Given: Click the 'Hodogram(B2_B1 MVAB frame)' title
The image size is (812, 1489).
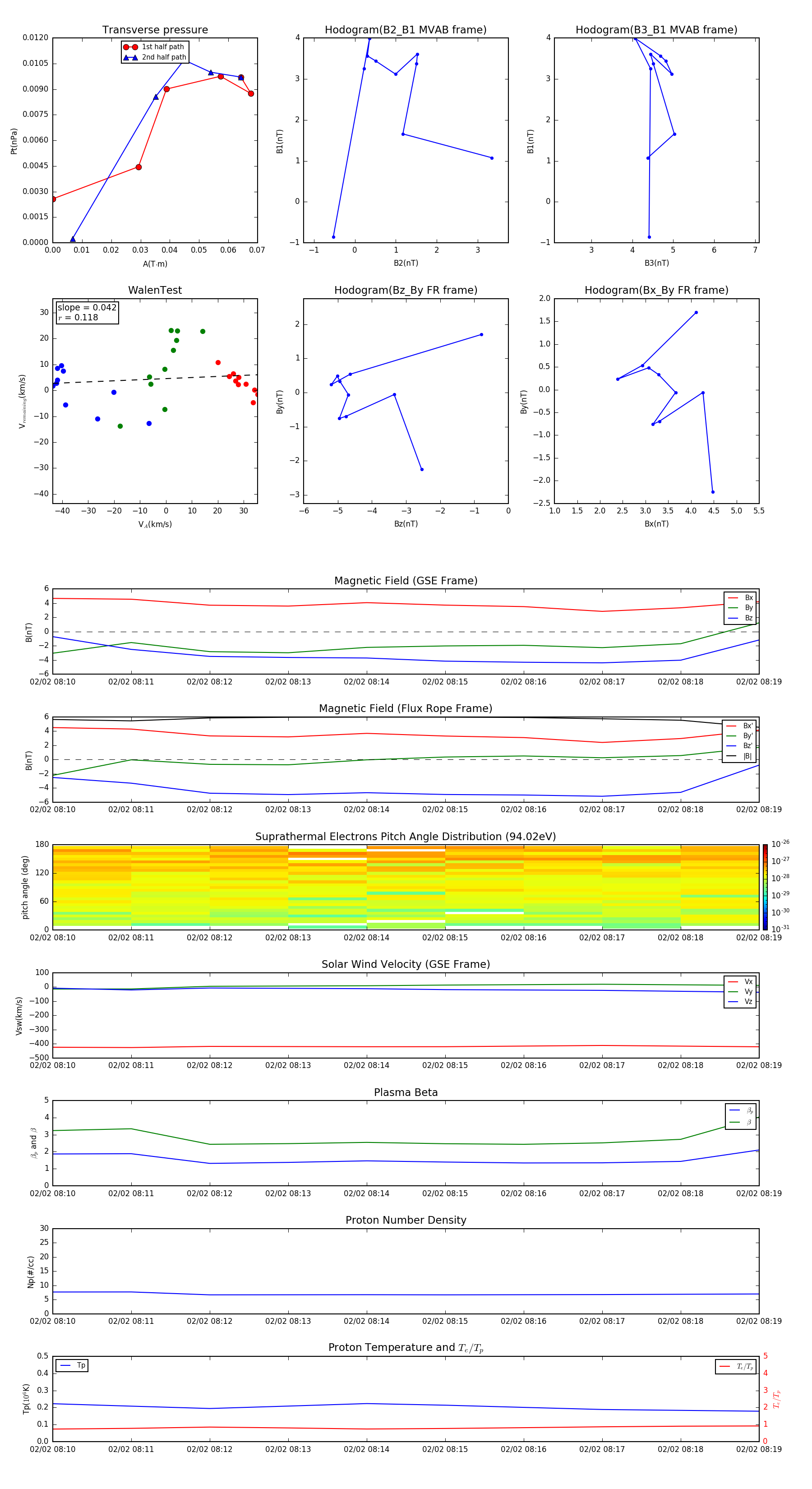Looking at the screenshot, I should point(406,30).
